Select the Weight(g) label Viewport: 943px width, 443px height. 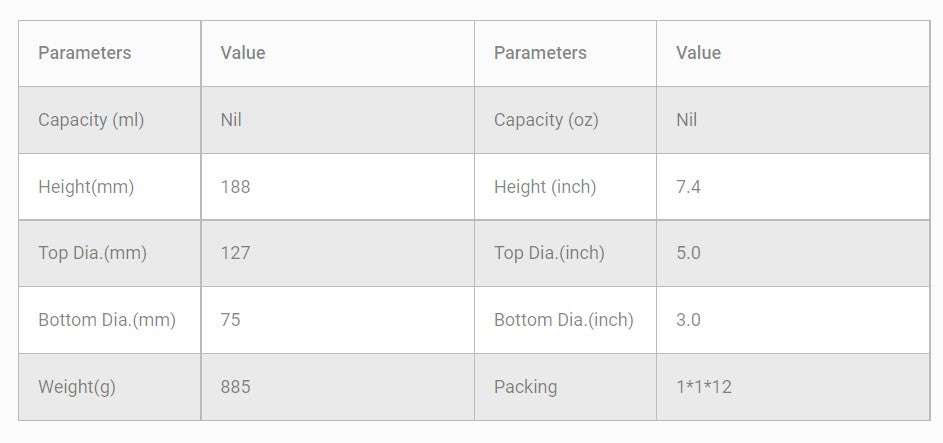tap(77, 387)
